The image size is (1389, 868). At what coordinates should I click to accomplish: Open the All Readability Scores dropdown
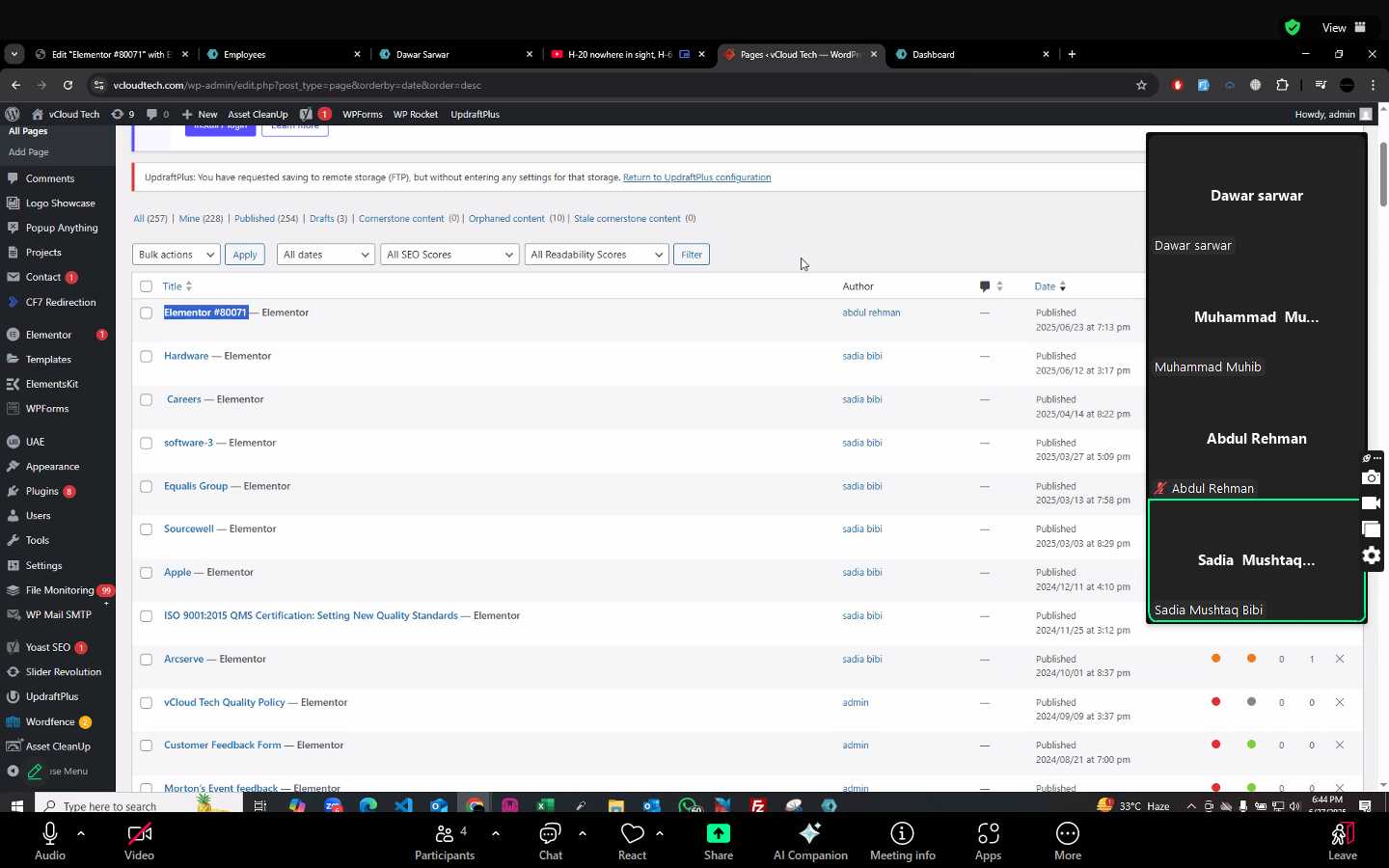click(x=596, y=255)
